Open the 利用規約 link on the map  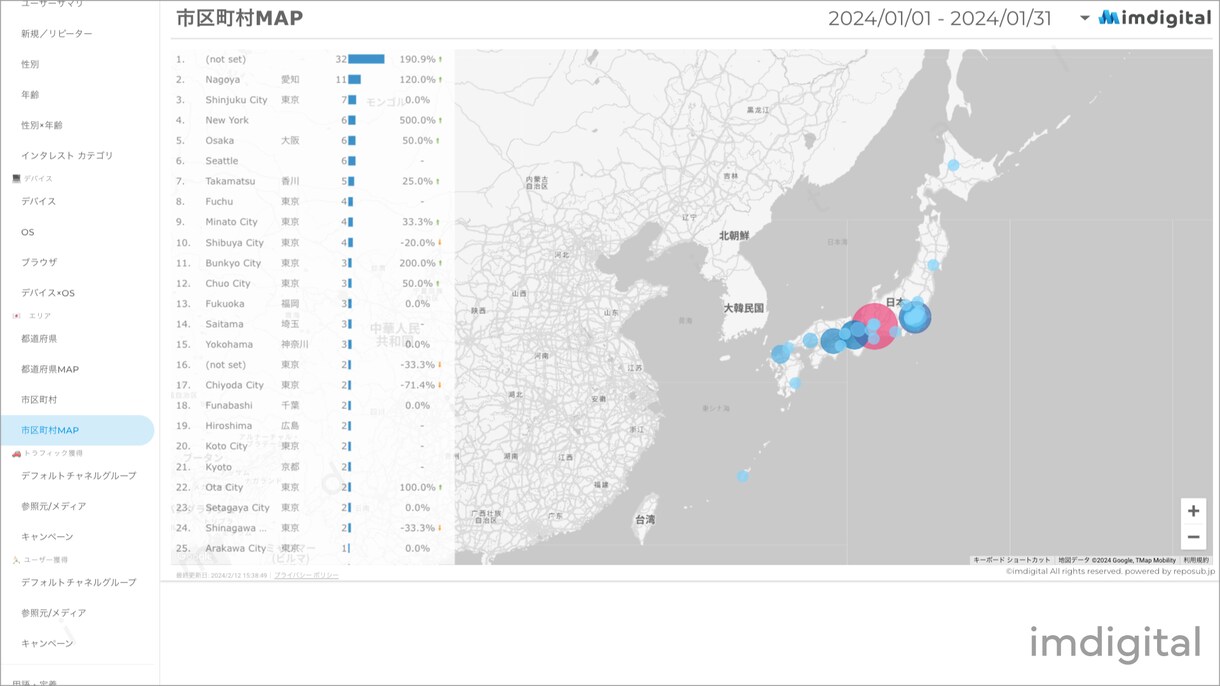coord(1196,560)
